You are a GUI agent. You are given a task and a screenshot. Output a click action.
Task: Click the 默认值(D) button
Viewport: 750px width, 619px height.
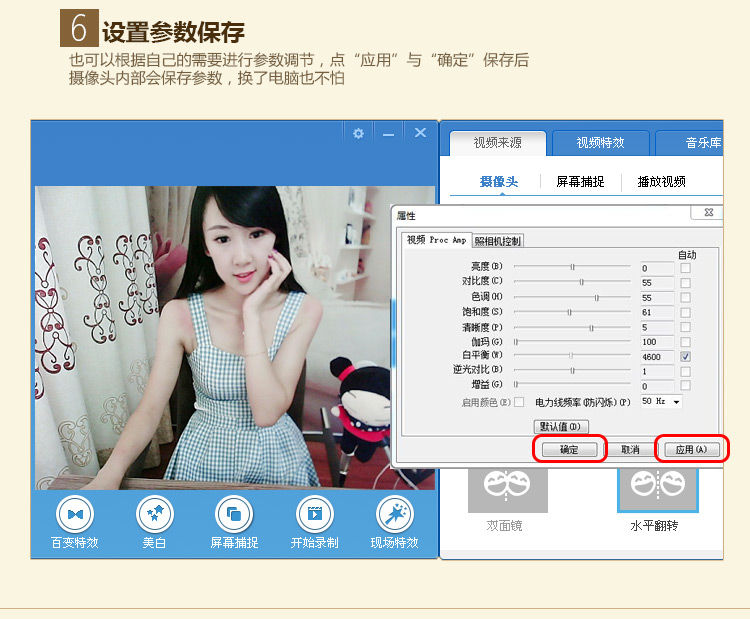click(561, 426)
